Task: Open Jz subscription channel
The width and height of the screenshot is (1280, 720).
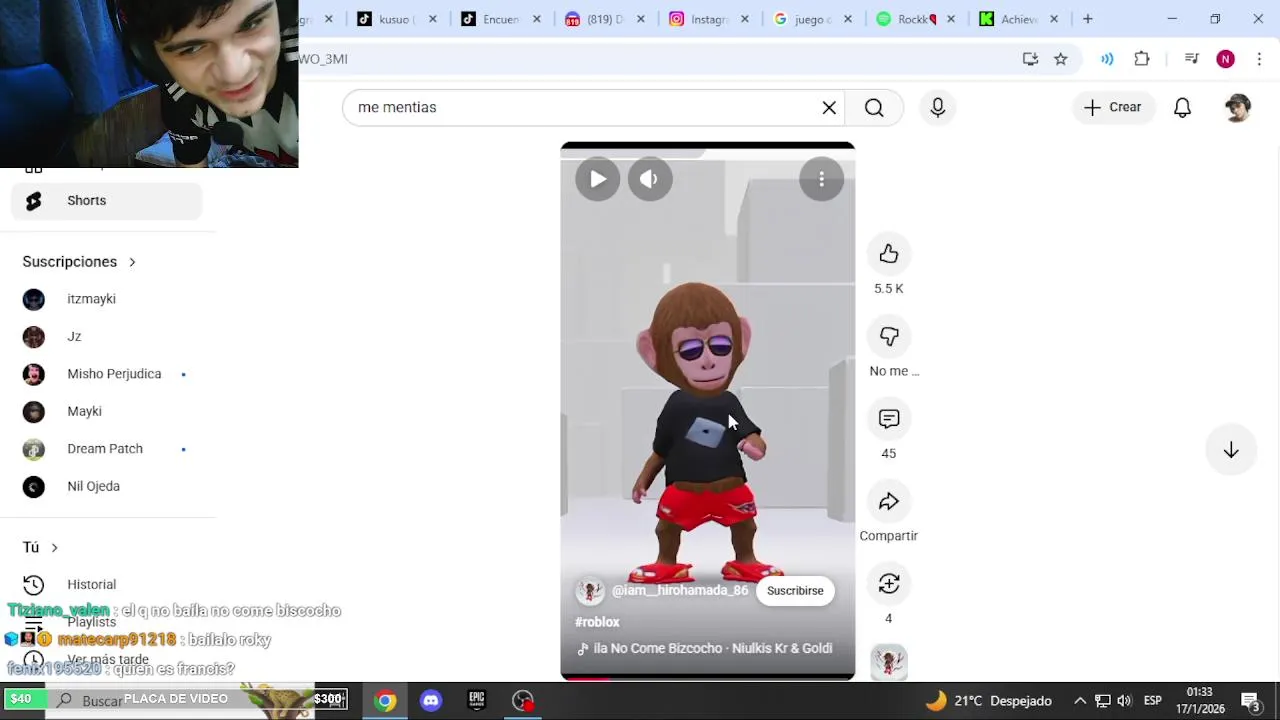Action: tap(107, 337)
